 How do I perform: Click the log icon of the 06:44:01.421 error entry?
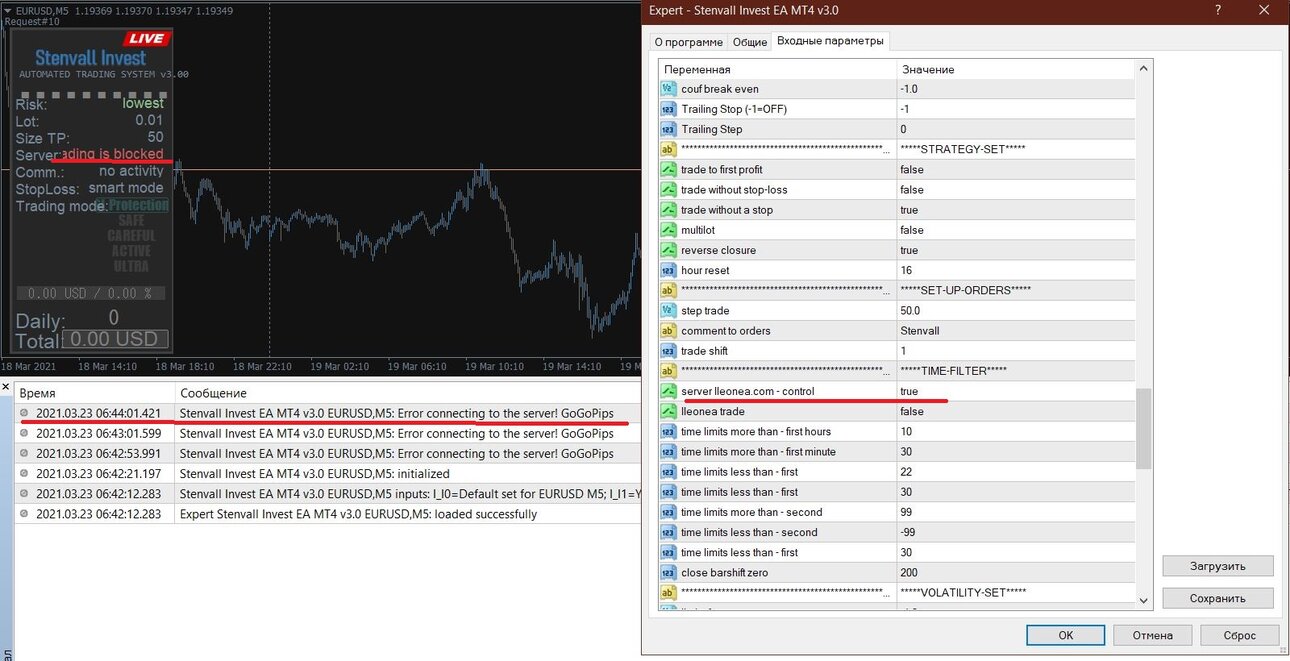point(25,413)
